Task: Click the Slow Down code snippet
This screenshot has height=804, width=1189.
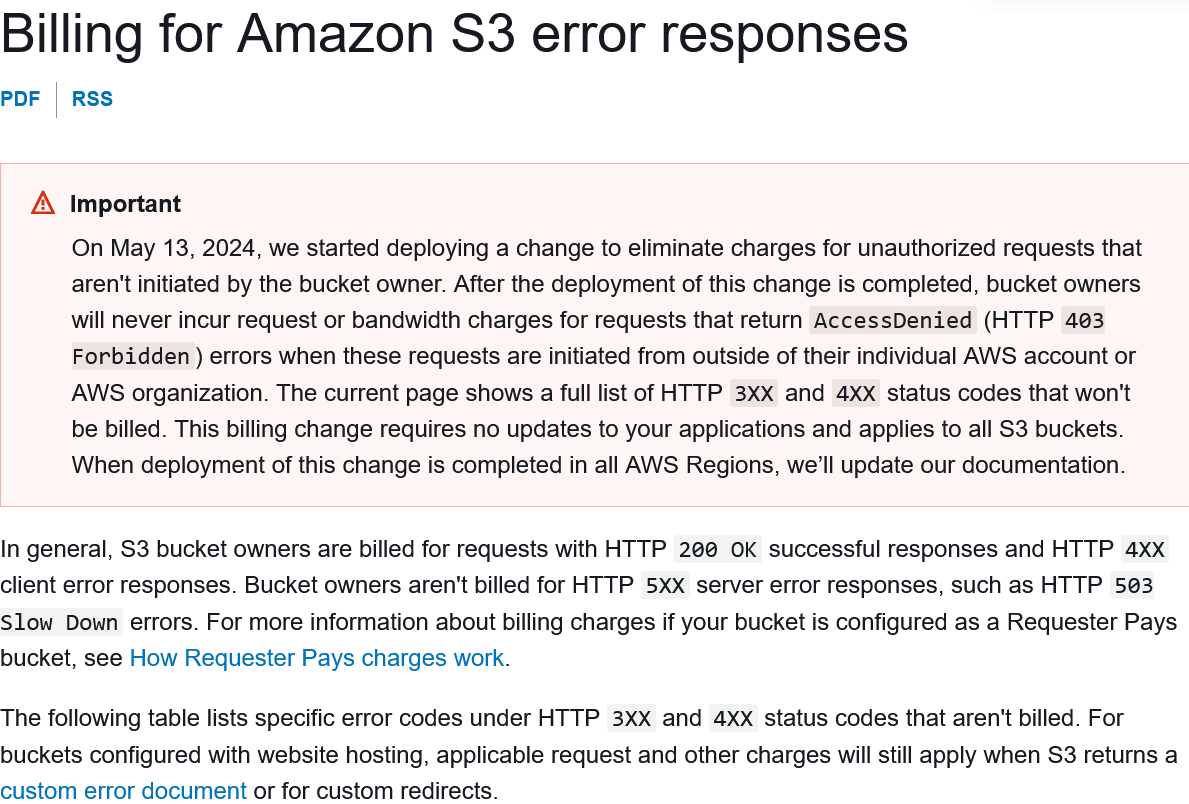Action: click(61, 623)
